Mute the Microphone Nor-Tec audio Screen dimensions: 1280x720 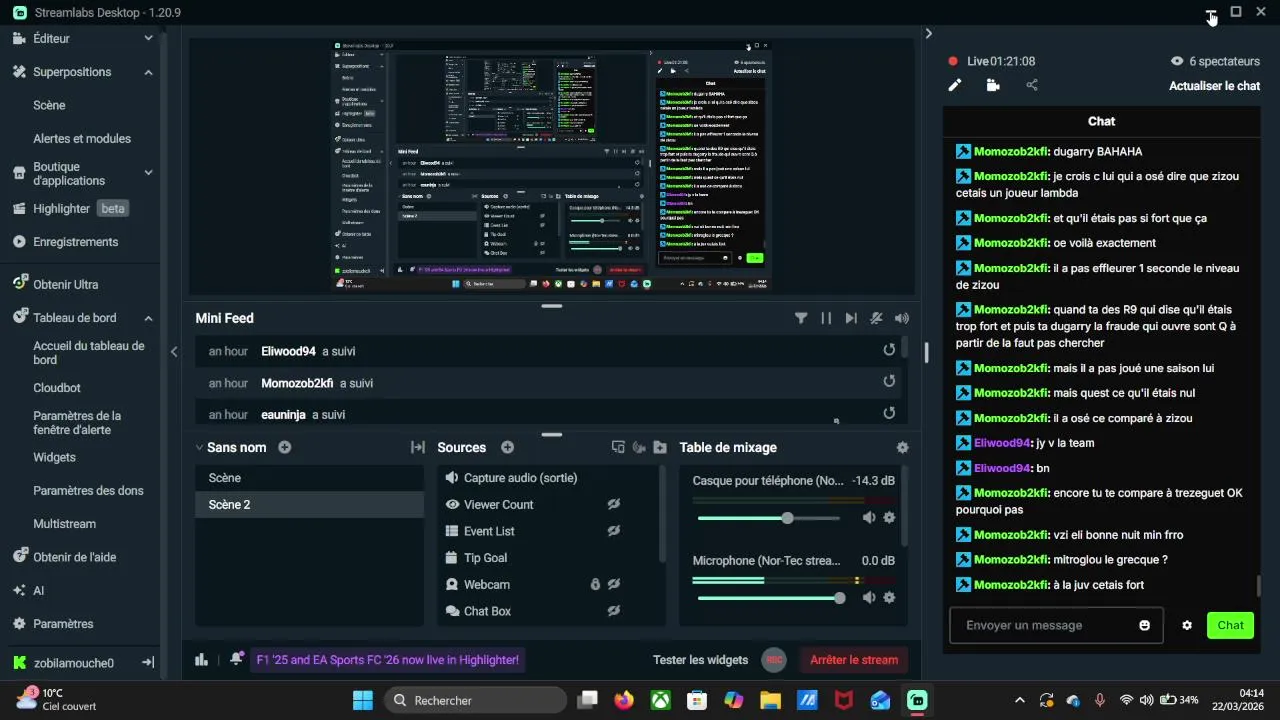869,597
